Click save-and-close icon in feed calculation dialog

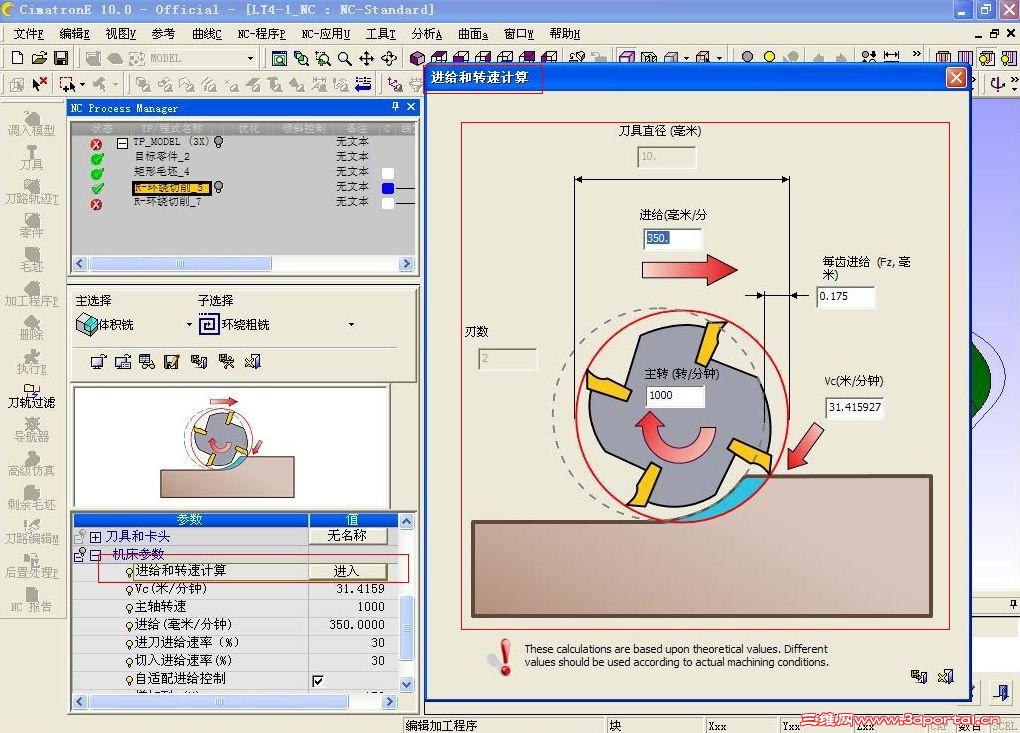(x=919, y=676)
